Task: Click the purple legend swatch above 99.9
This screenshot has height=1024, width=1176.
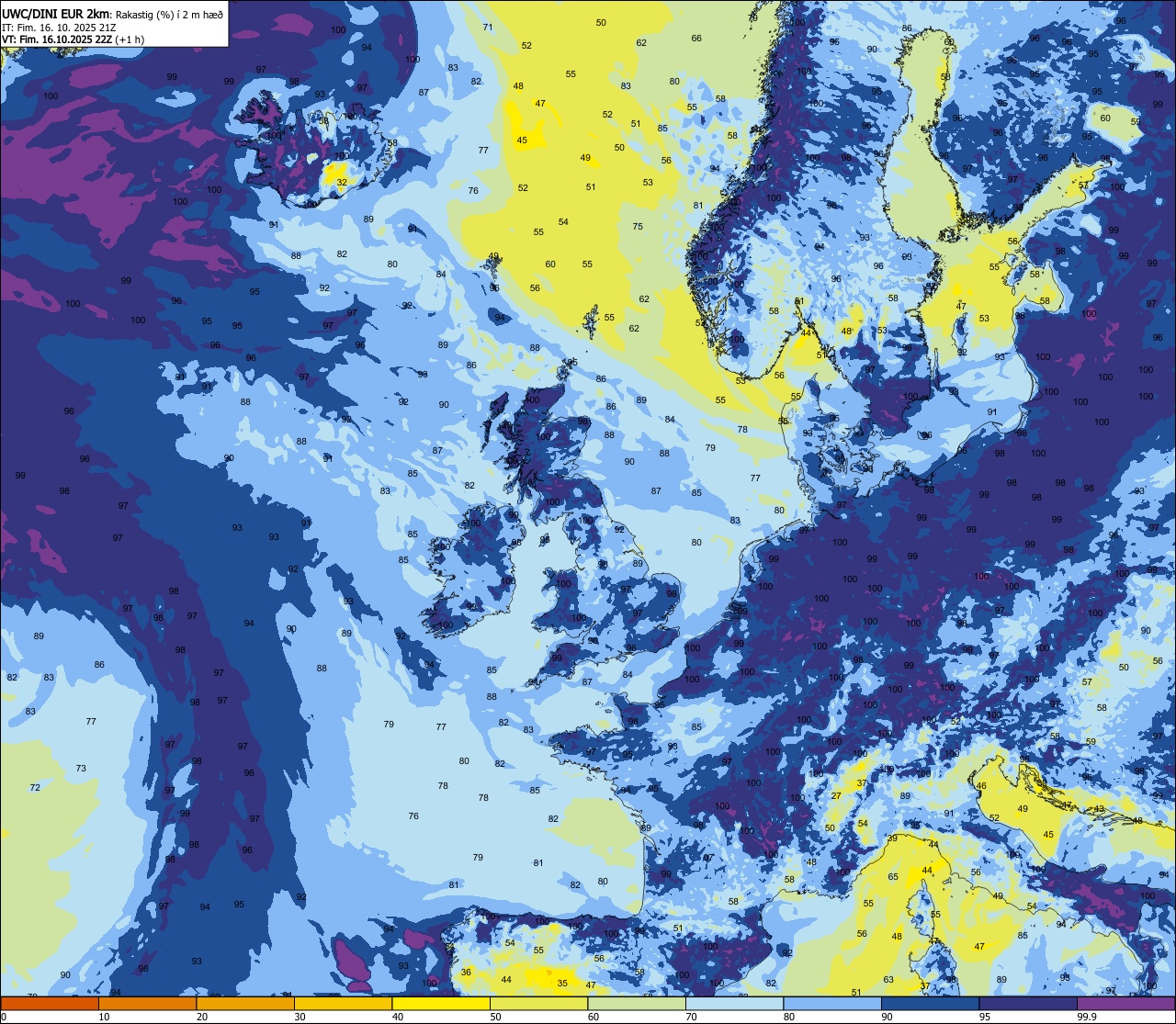Action: point(1125,1004)
